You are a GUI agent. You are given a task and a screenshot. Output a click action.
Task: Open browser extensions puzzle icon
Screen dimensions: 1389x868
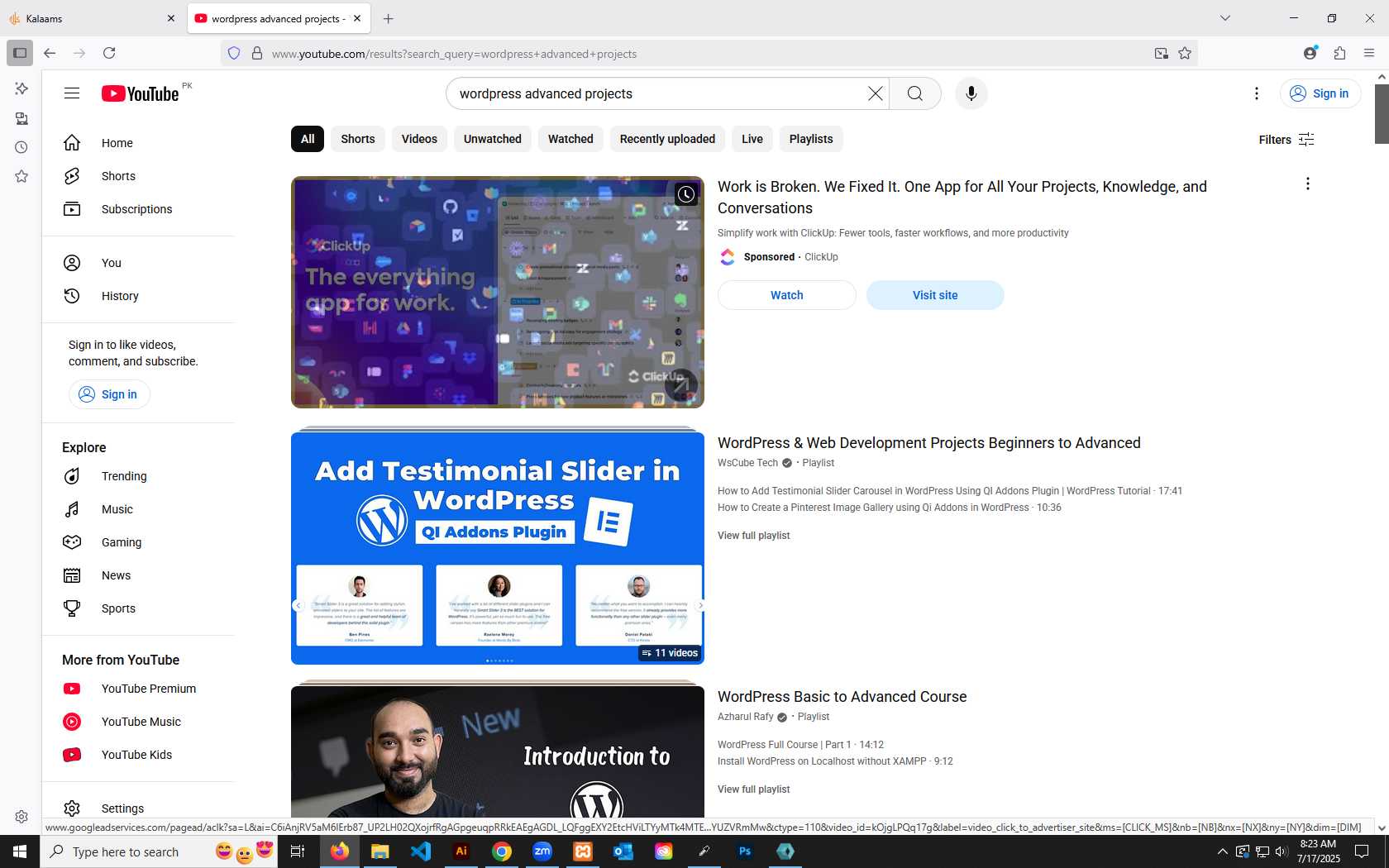point(1339,53)
